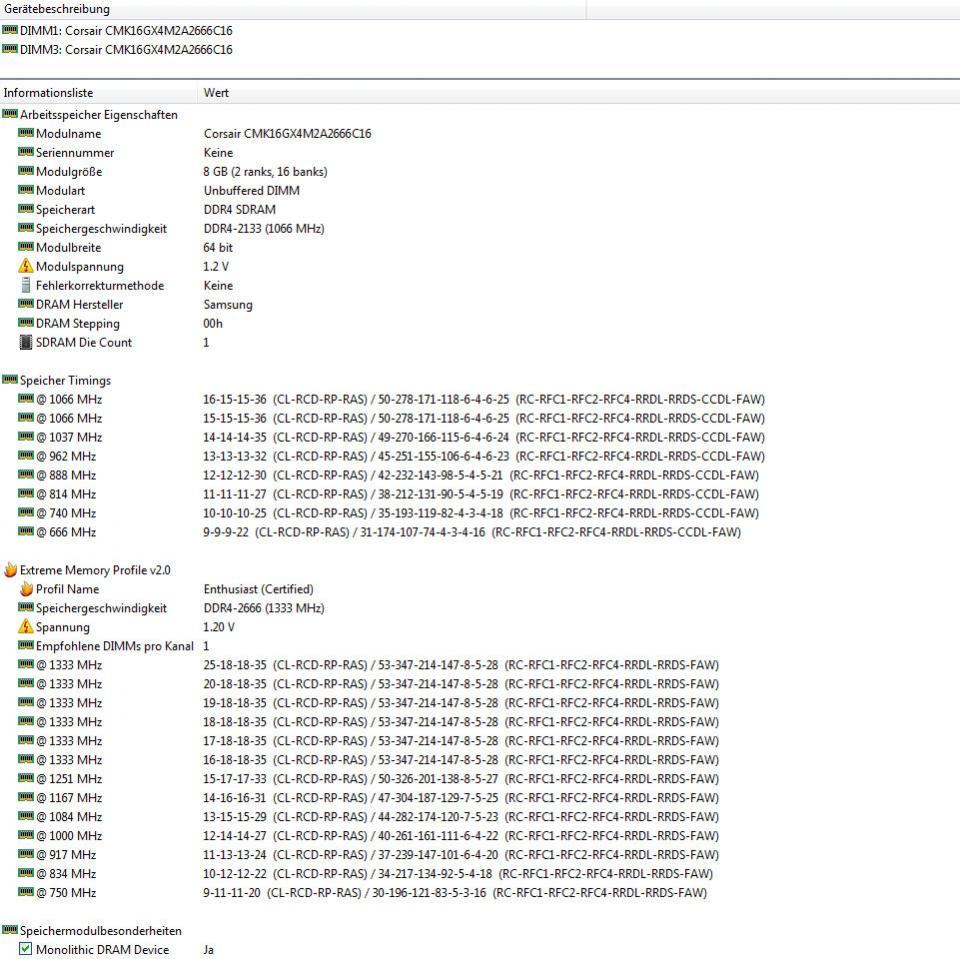Click the DIMM3 memory module icon
The width and height of the screenshot is (960, 959).
click(x=10, y=48)
